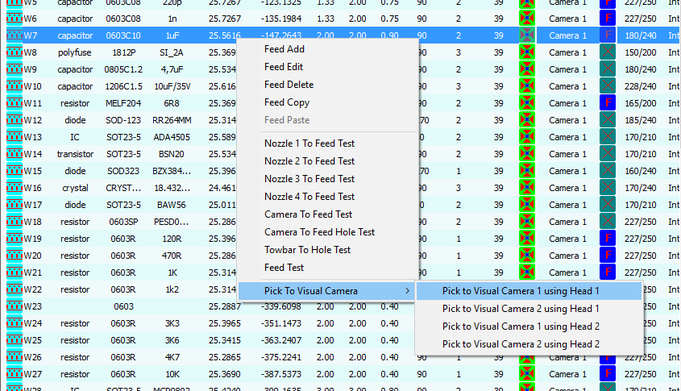Click the teal X icon in row W8
Viewport: 681px width, 391px height.
pyautogui.click(x=608, y=53)
